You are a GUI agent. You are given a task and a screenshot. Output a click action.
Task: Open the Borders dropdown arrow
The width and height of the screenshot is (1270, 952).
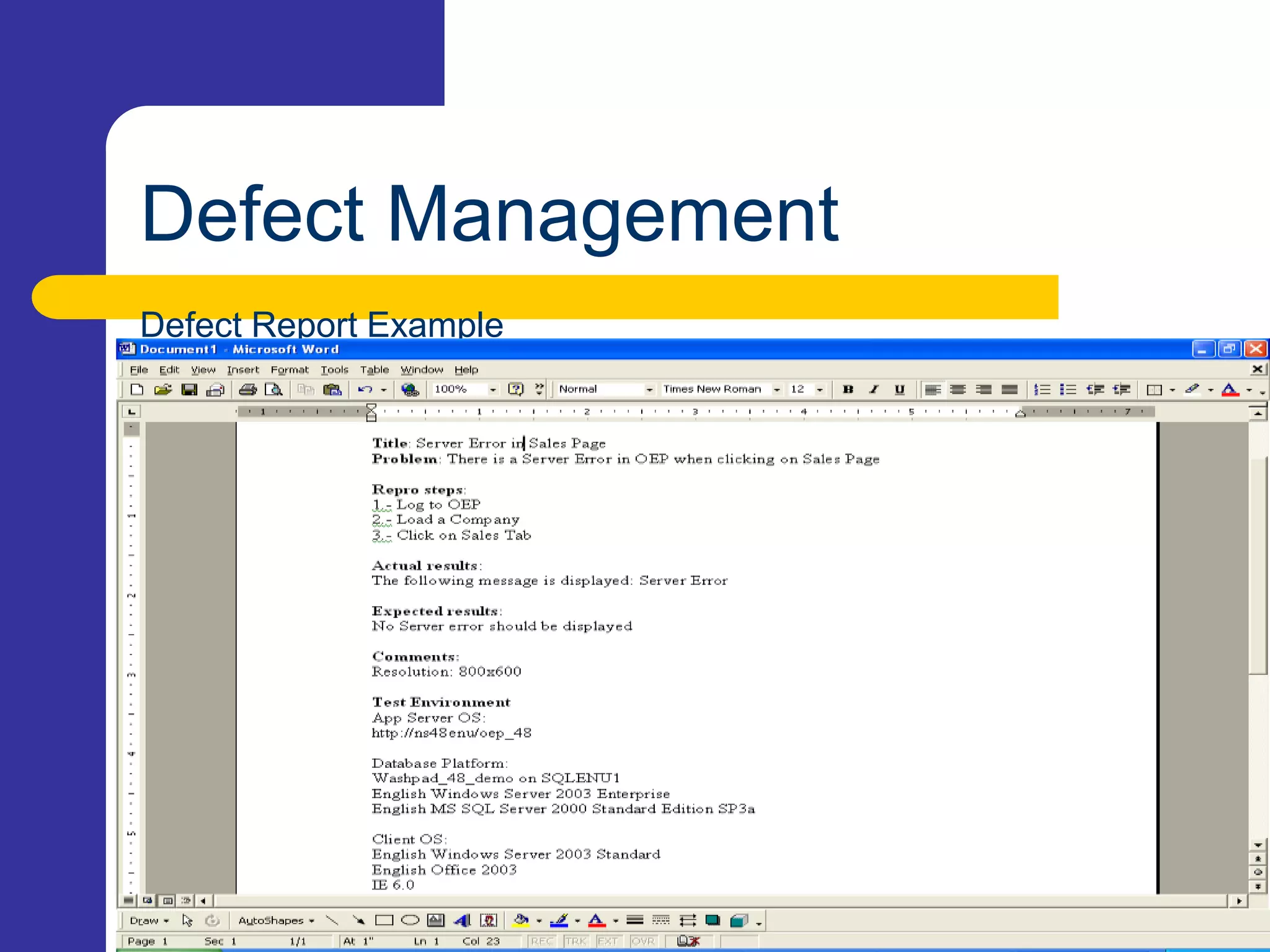[x=1173, y=389]
